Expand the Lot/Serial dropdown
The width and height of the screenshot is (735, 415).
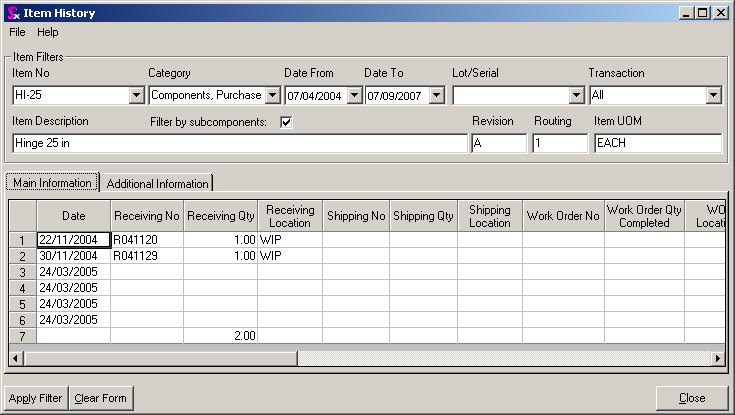pos(576,96)
